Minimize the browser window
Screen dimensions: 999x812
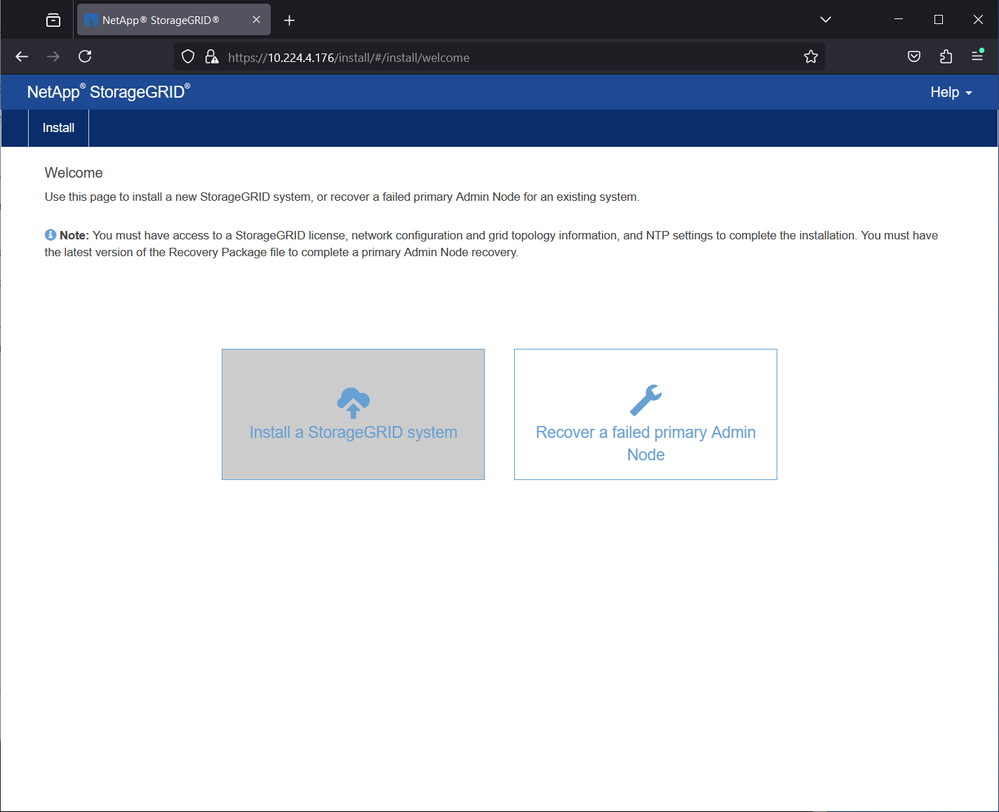tap(898, 20)
